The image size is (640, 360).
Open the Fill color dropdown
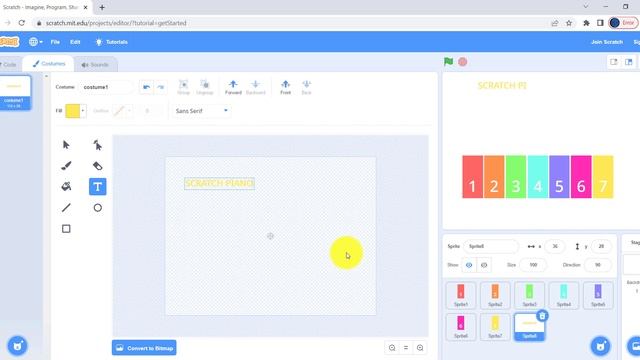click(x=76, y=111)
